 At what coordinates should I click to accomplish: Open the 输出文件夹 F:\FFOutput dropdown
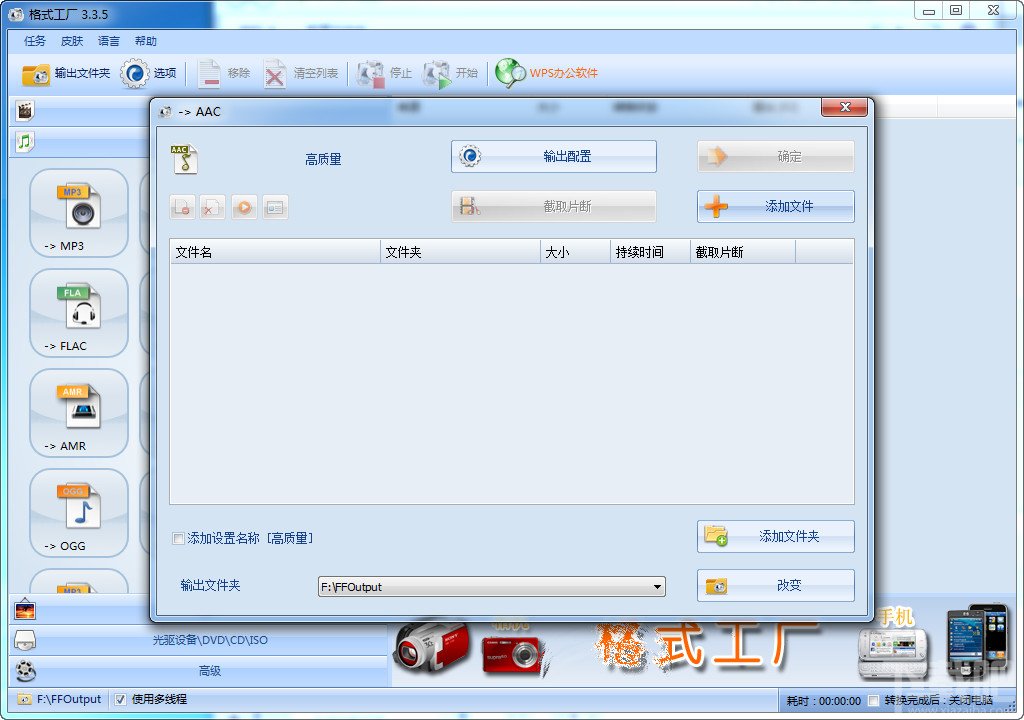[492, 587]
